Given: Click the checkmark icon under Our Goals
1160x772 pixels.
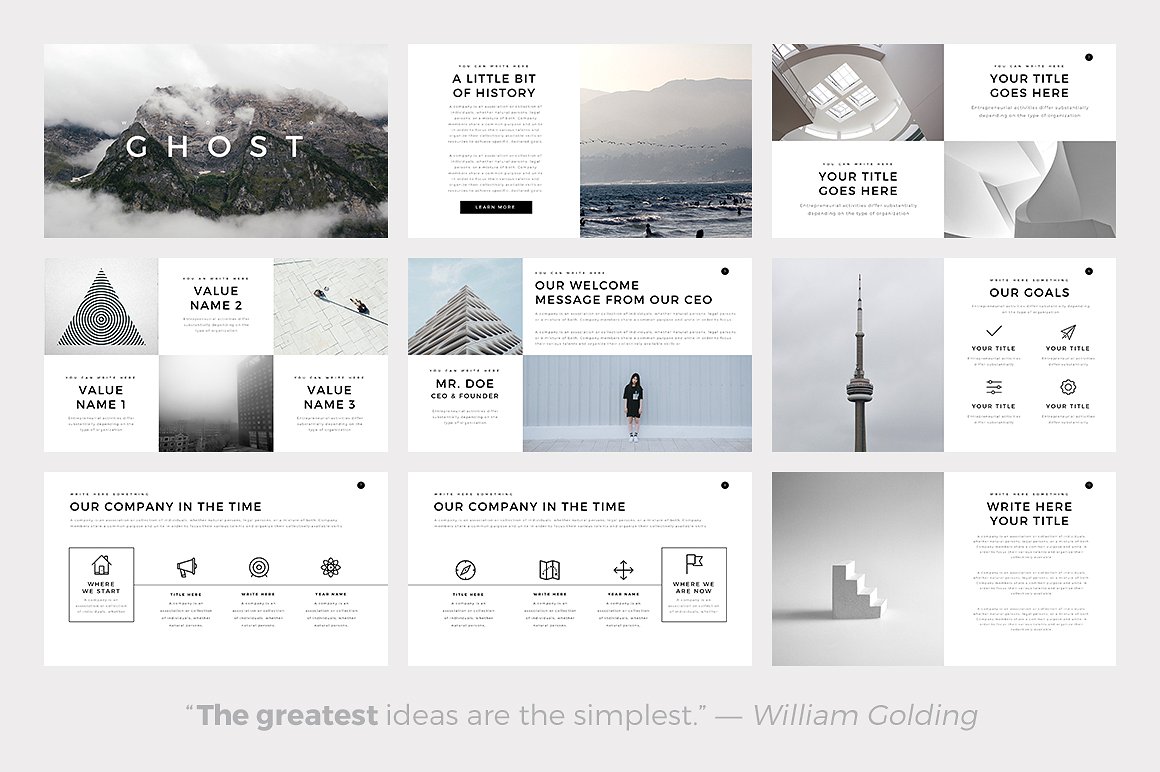Looking at the screenshot, I should [x=993, y=331].
